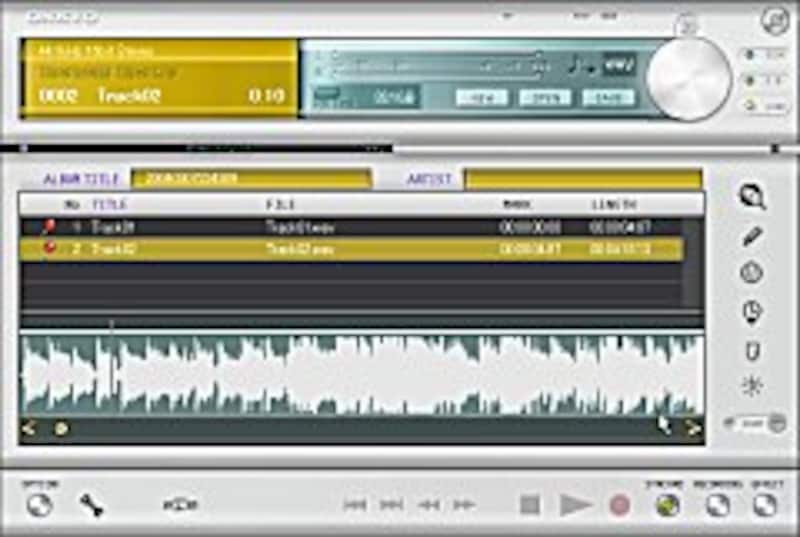Click the fast-forward button
Image resolution: width=800 pixels, height=537 pixels.
click(x=464, y=505)
